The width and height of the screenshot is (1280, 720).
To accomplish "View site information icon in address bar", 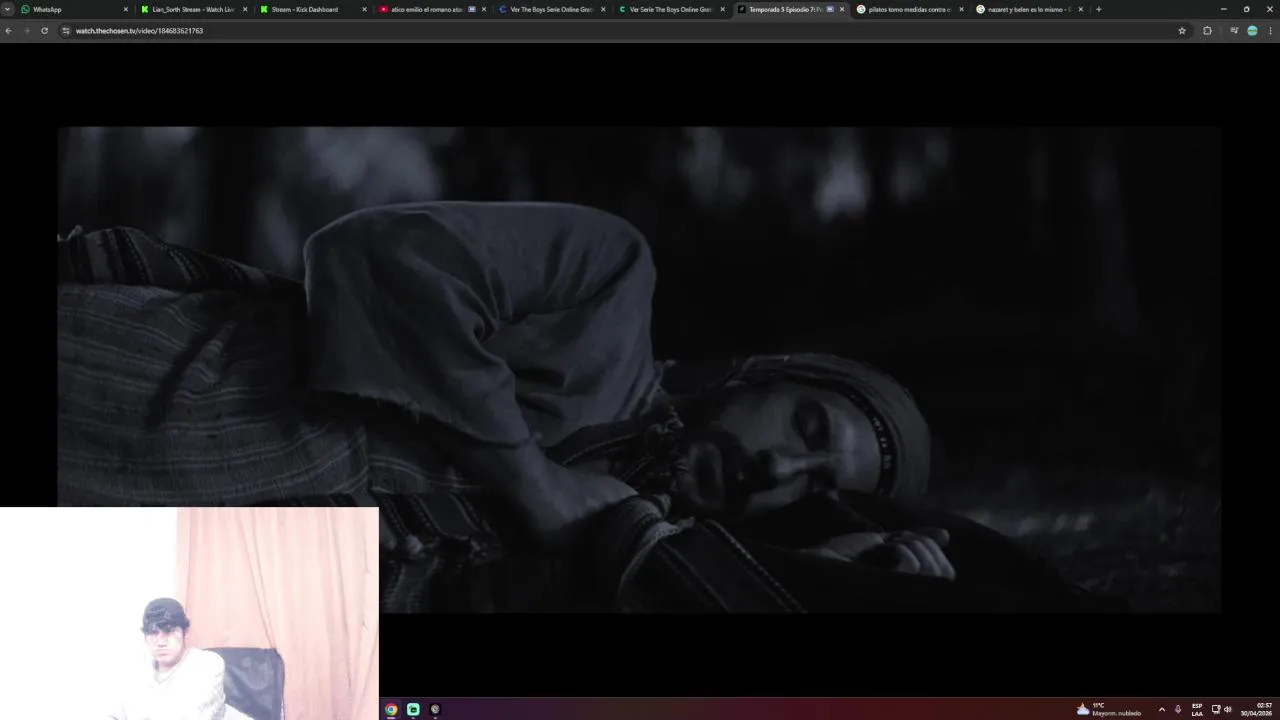I will [66, 31].
